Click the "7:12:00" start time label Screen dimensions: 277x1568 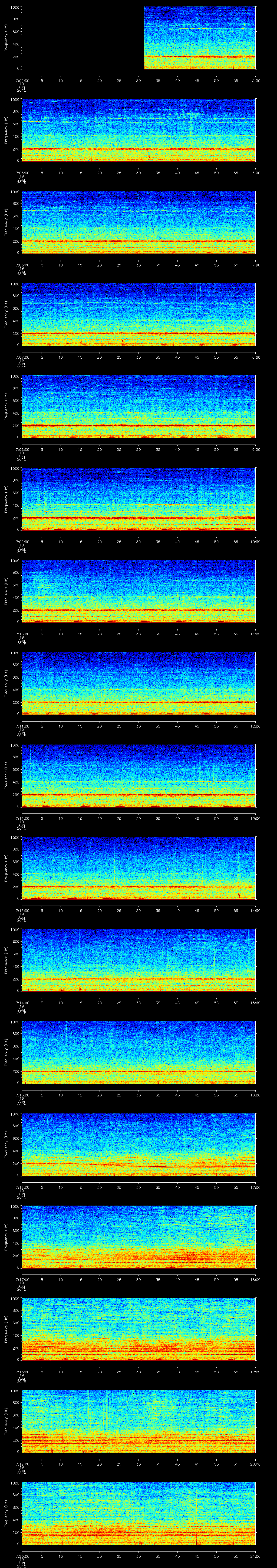(22, 818)
